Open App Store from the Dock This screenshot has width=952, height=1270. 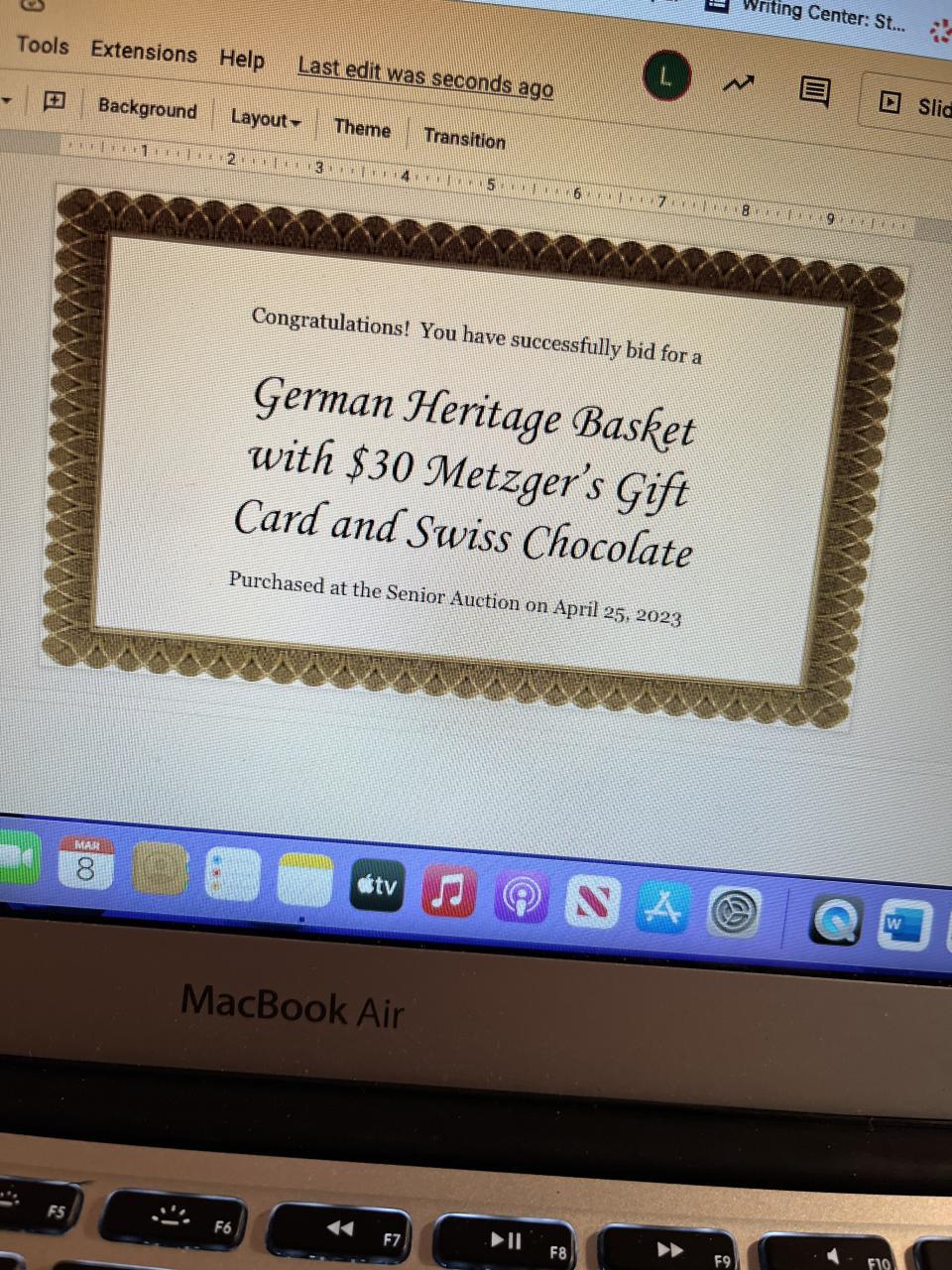point(663,908)
